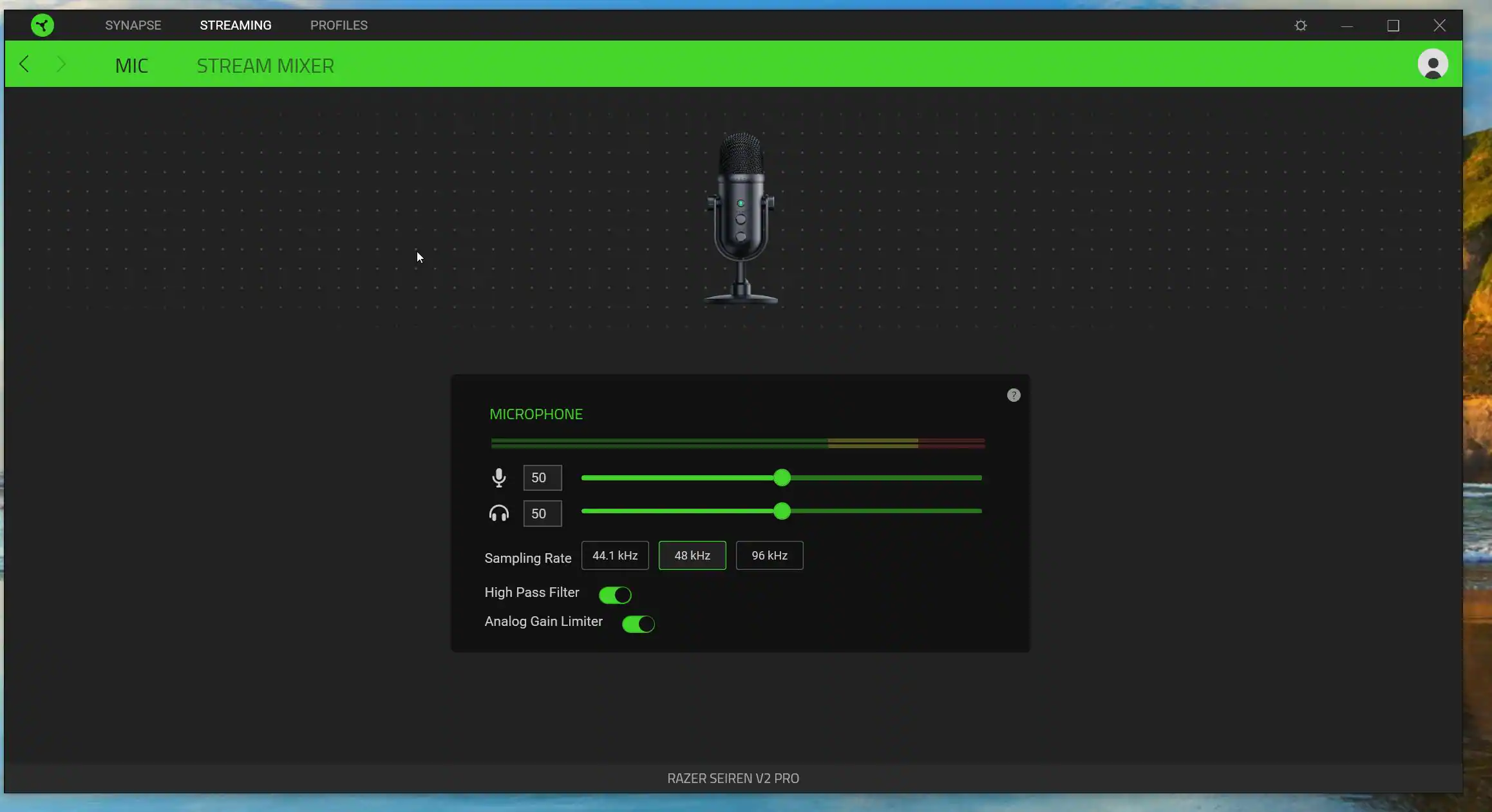Select 44.1 kHz sampling rate
Image resolution: width=1492 pixels, height=812 pixels.
click(x=615, y=556)
